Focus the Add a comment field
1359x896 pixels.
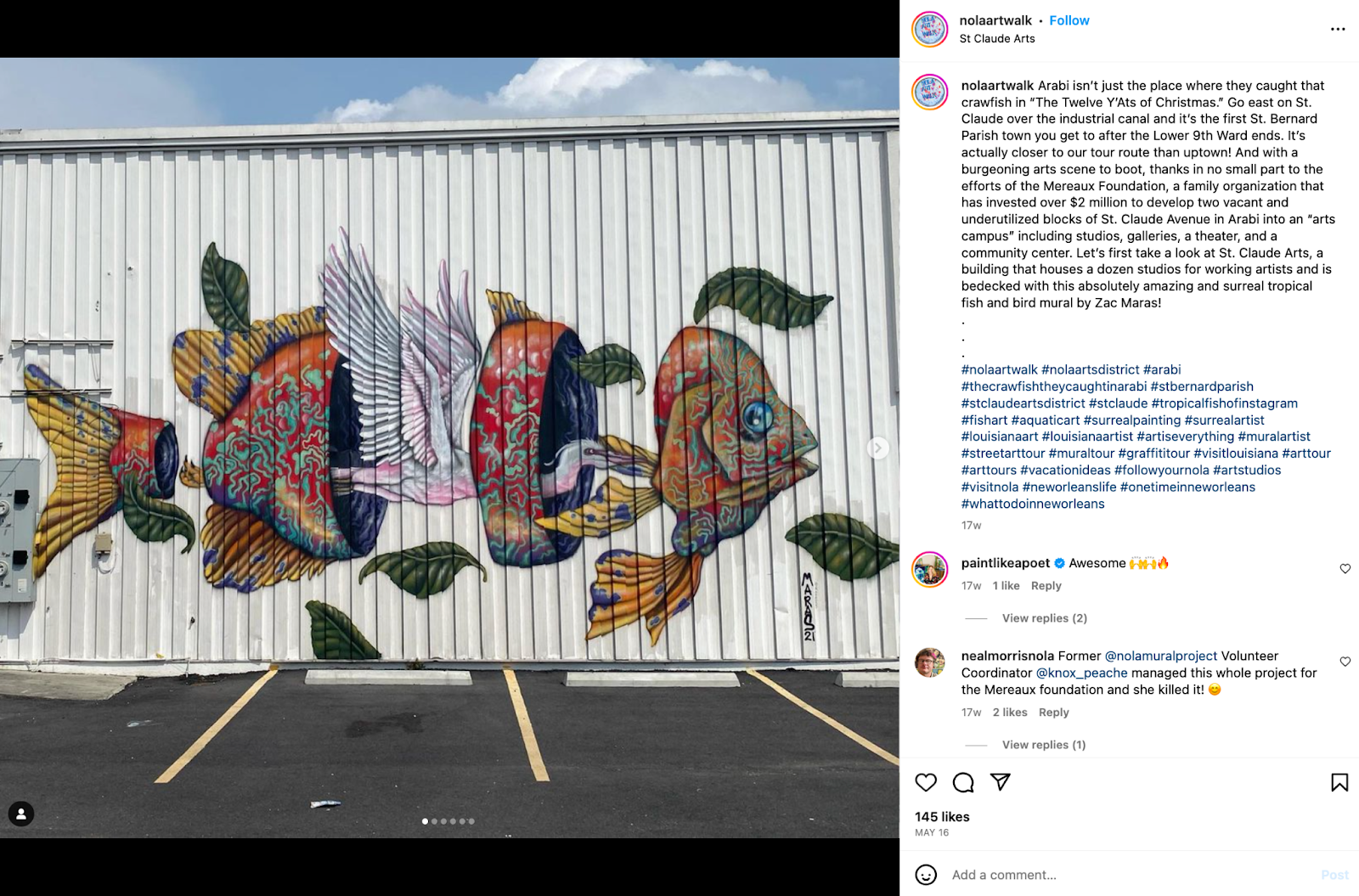tap(1130, 875)
